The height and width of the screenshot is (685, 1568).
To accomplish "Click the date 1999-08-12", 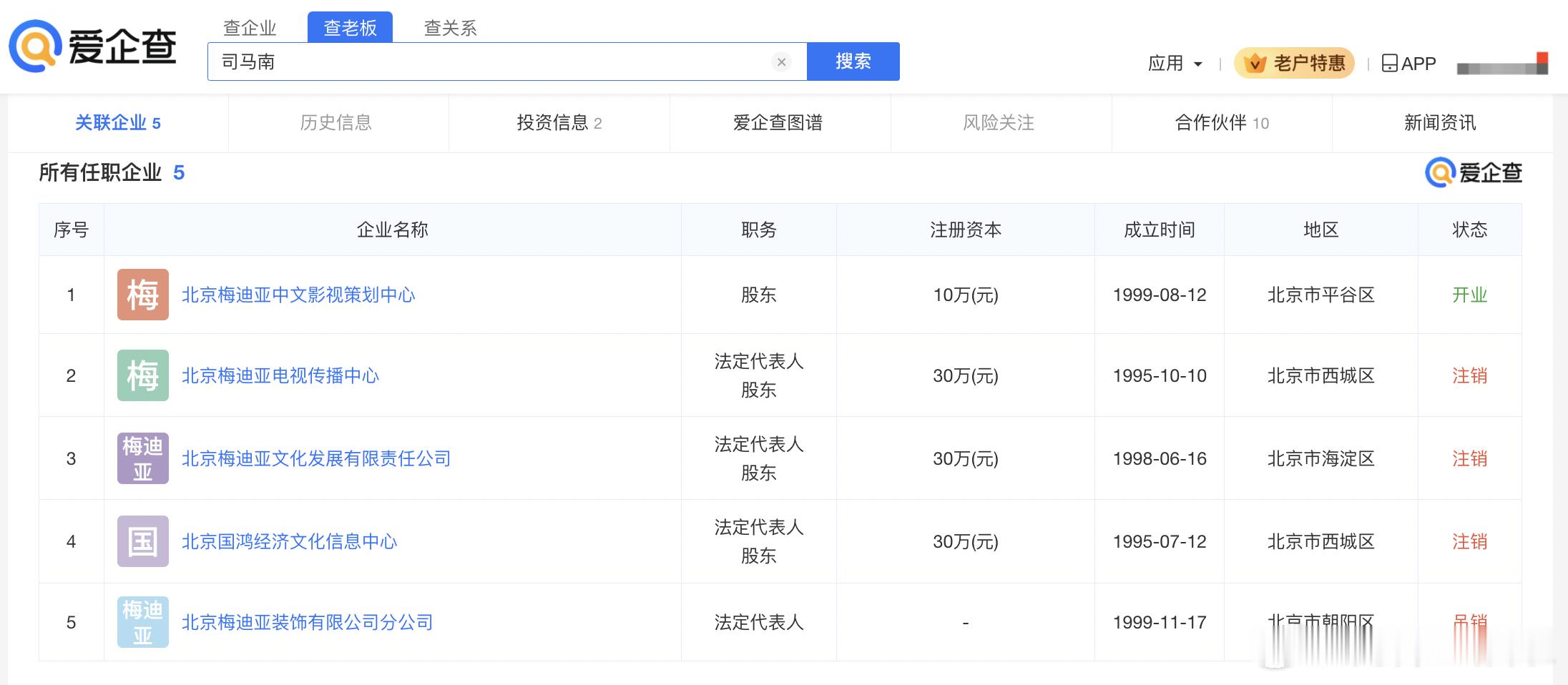I will pos(1160,295).
